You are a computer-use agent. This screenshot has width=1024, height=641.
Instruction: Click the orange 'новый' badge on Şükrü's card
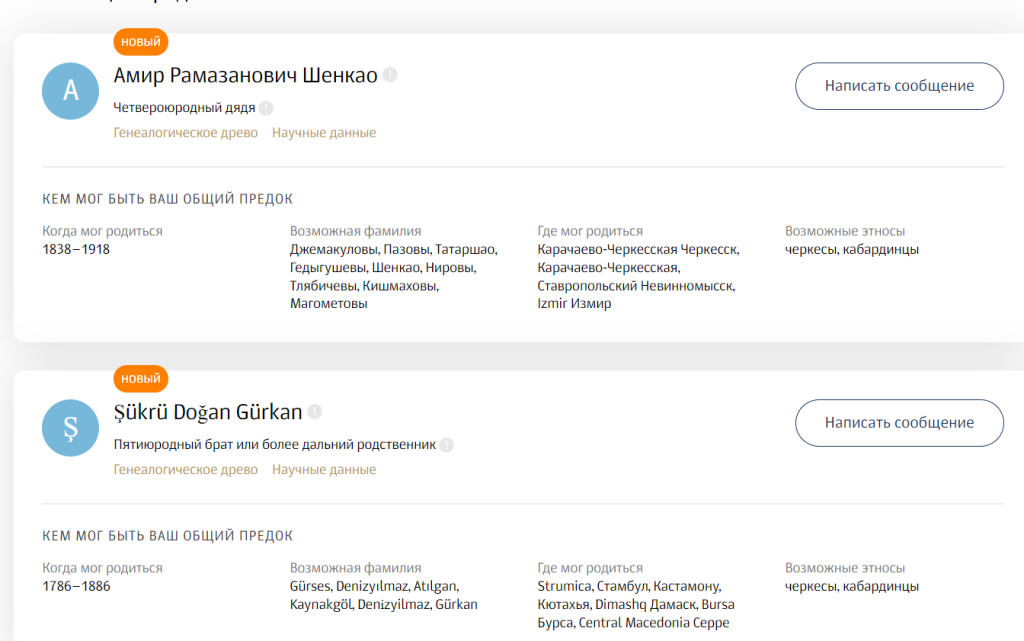141,379
